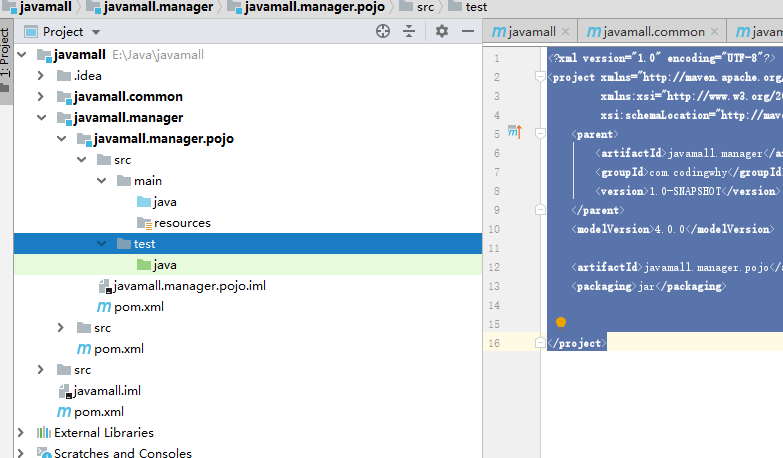
Task: Fold the parent tag on line 5
Action: (x=540, y=133)
